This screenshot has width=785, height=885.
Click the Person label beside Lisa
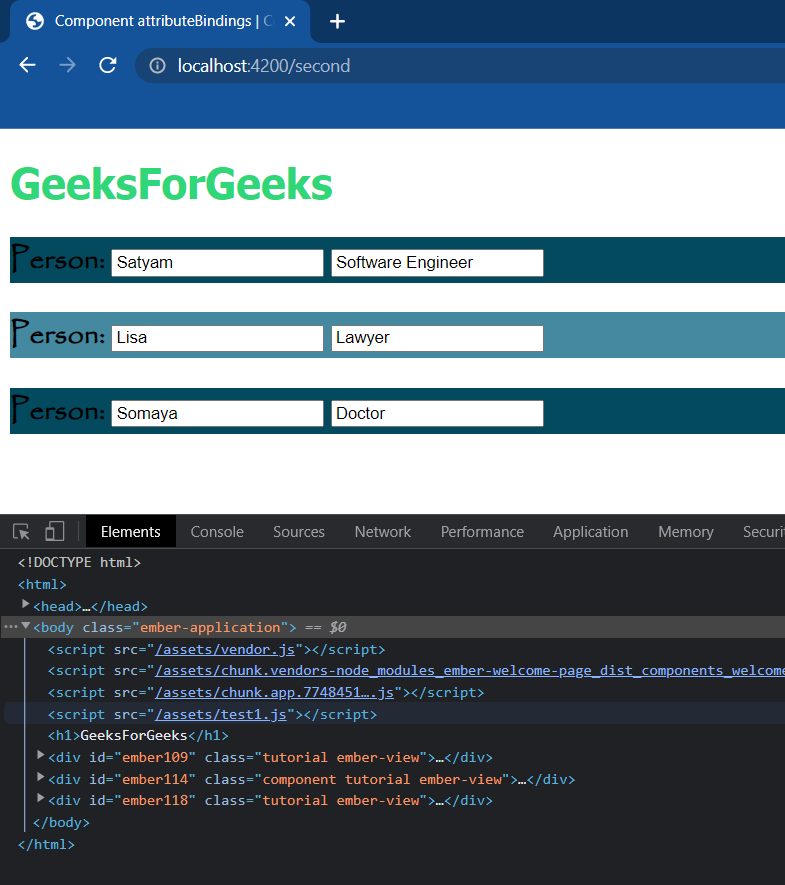point(58,334)
